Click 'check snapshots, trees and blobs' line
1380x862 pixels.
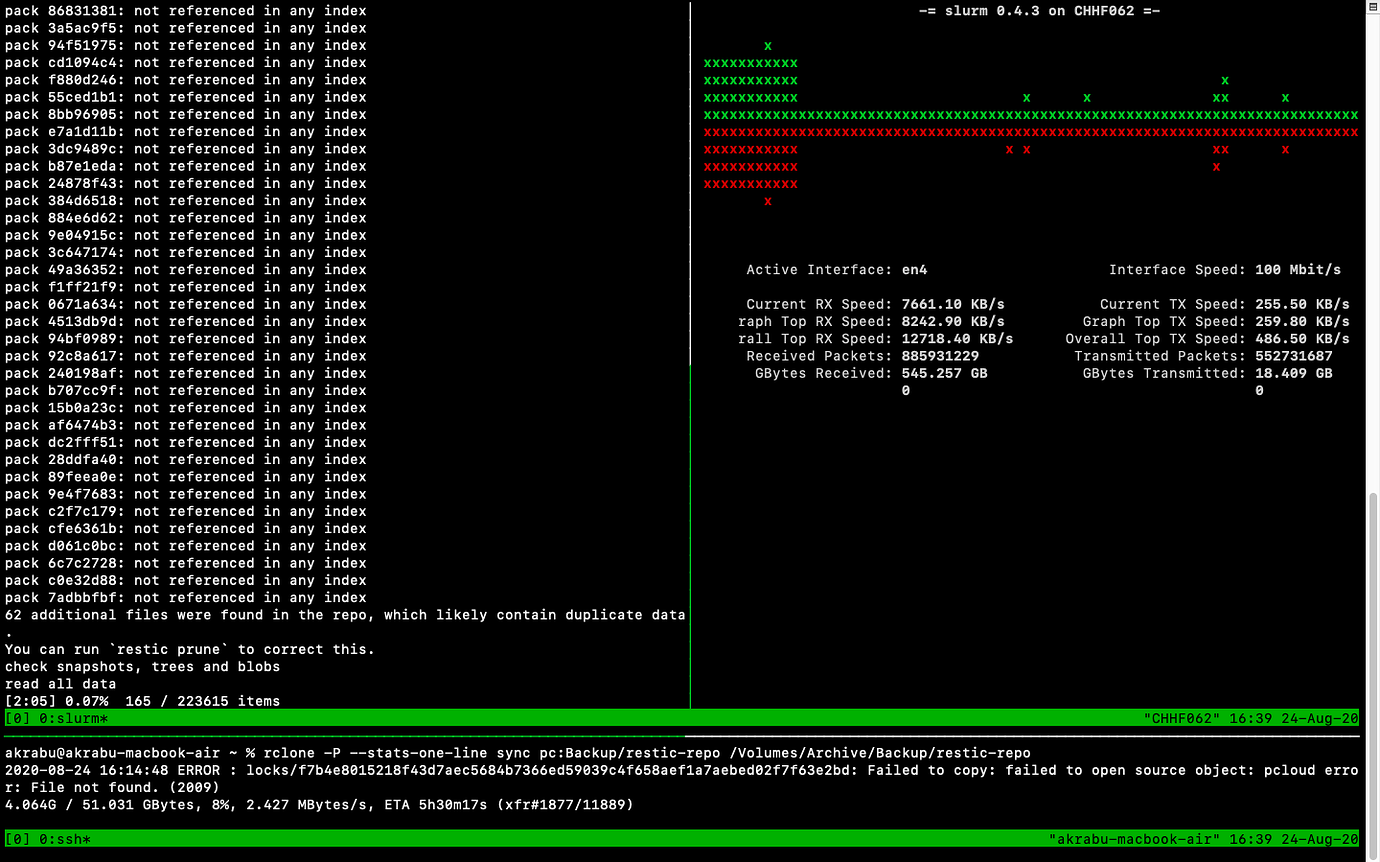tap(143, 667)
